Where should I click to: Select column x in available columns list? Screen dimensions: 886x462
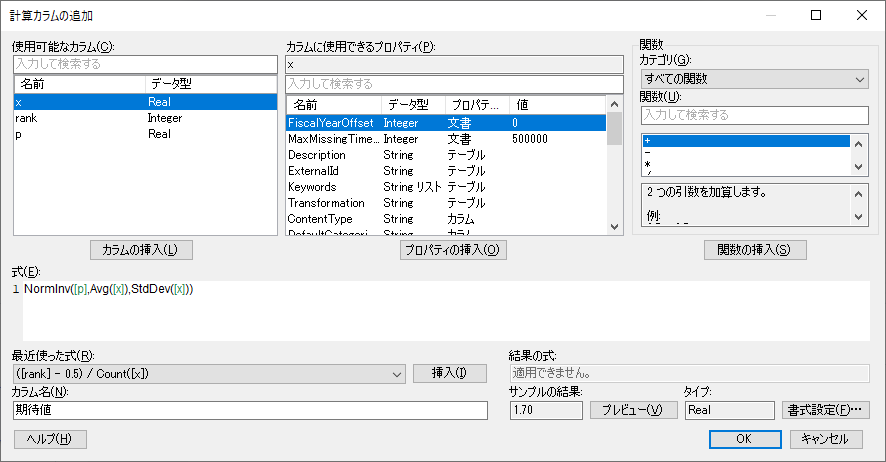click(x=145, y=102)
